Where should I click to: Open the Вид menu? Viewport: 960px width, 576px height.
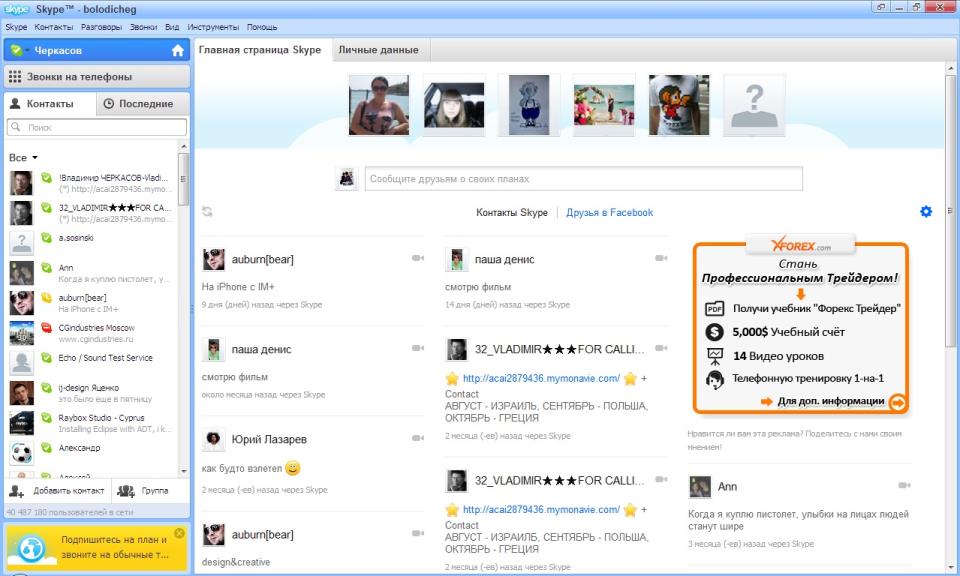pyautogui.click(x=172, y=27)
